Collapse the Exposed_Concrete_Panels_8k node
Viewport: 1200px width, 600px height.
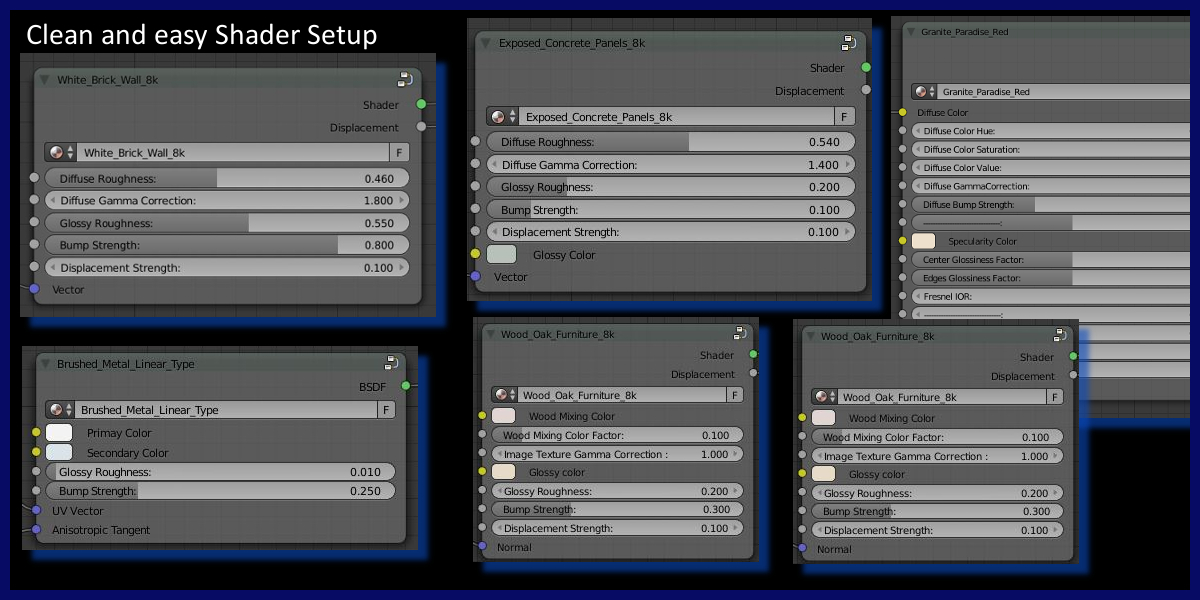click(x=486, y=43)
